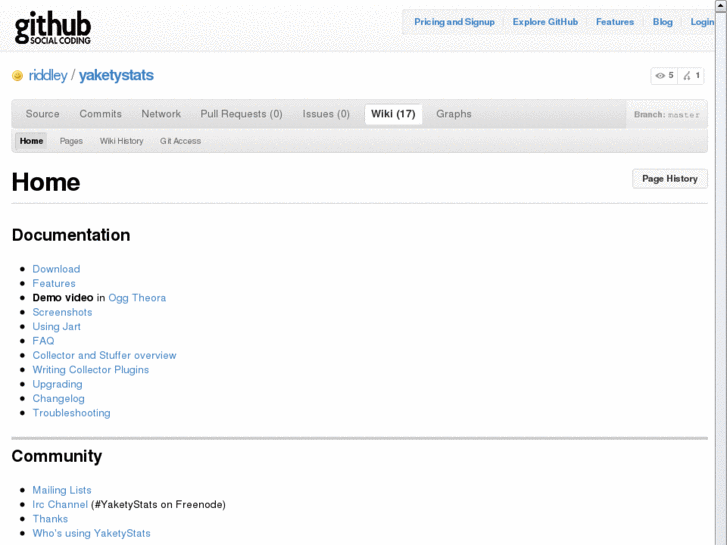Open Collector and Stuffer overview link
This screenshot has width=727, height=545.
104,355
